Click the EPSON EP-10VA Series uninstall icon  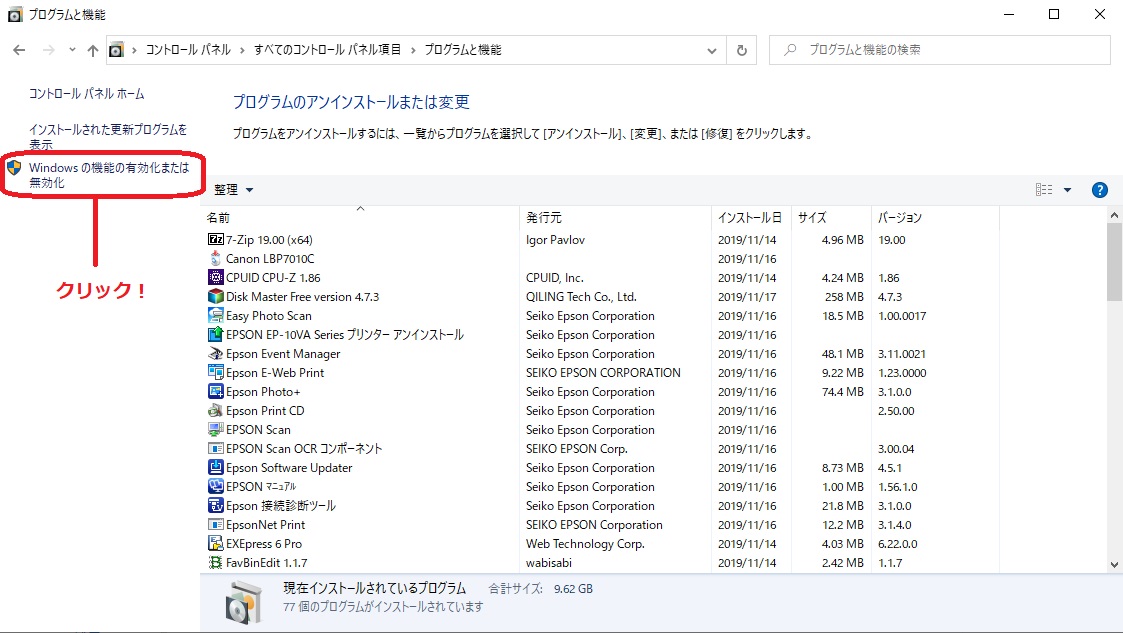click(x=216, y=334)
